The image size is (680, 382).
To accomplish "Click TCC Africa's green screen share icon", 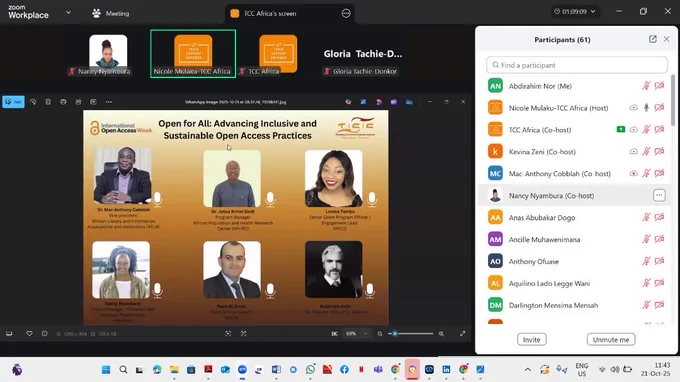I will [621, 129].
